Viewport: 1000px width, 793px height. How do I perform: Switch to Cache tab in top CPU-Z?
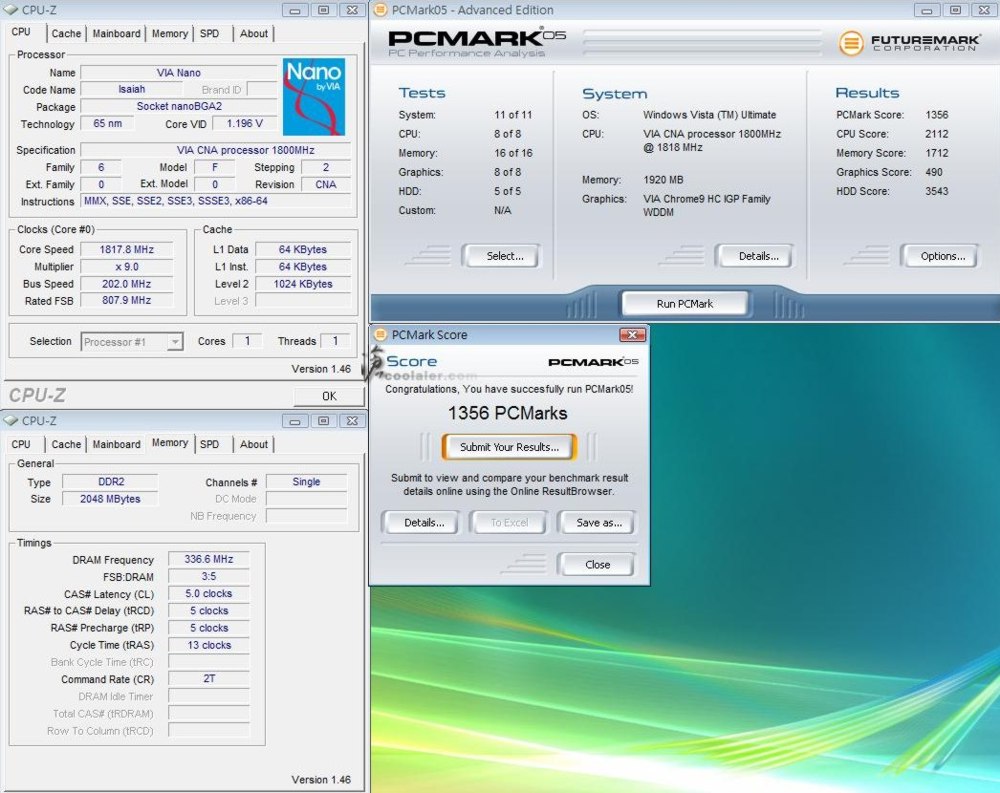(x=66, y=34)
